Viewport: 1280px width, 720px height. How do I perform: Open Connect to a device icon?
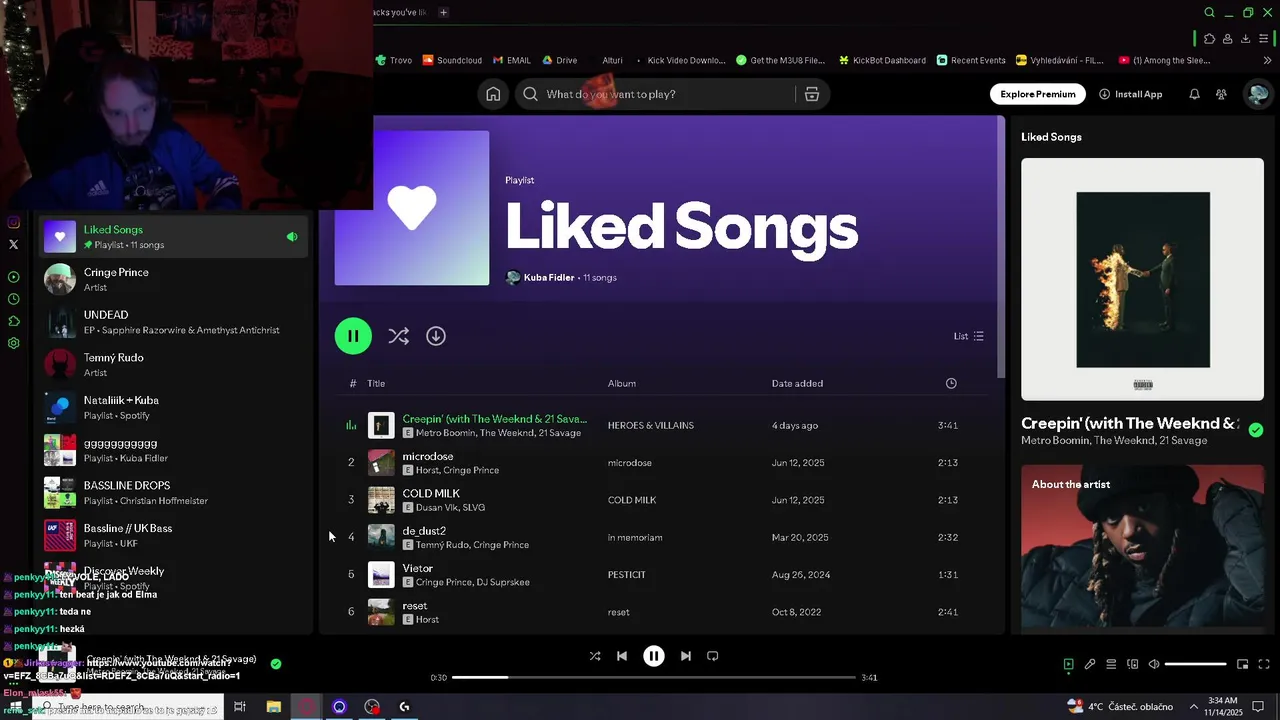pyautogui.click(x=1133, y=664)
